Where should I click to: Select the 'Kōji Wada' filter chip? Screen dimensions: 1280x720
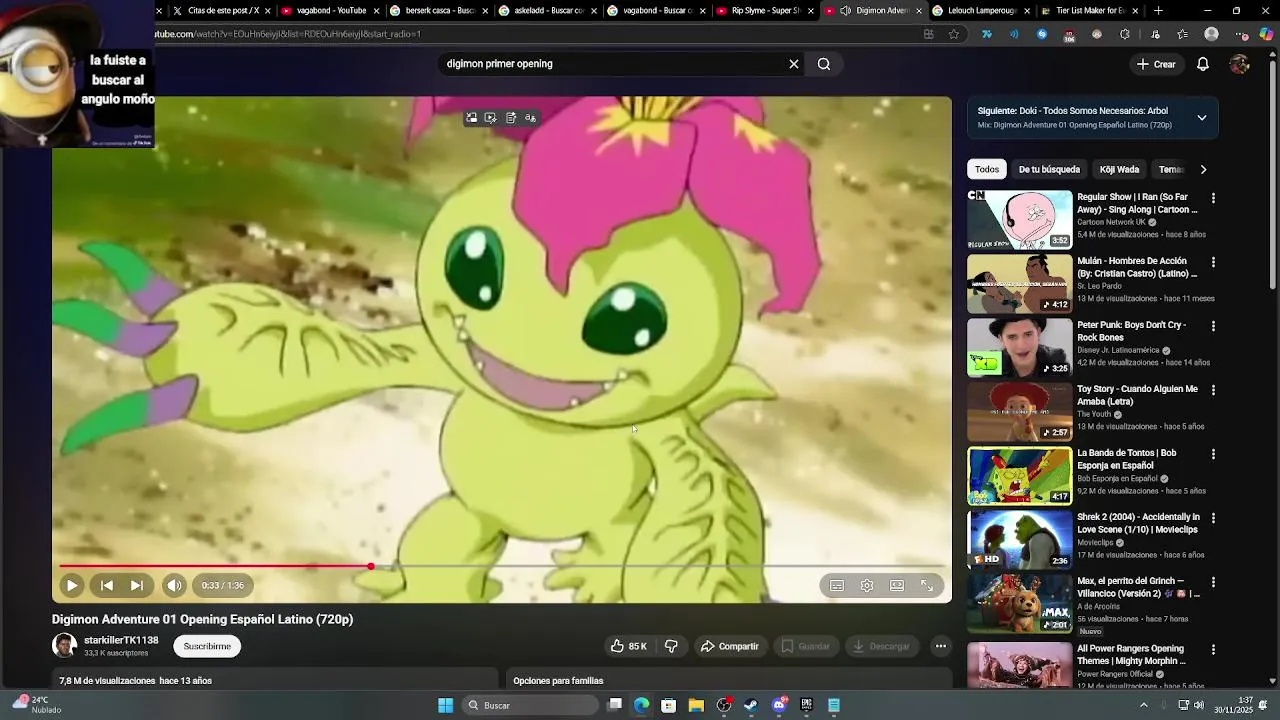1119,169
